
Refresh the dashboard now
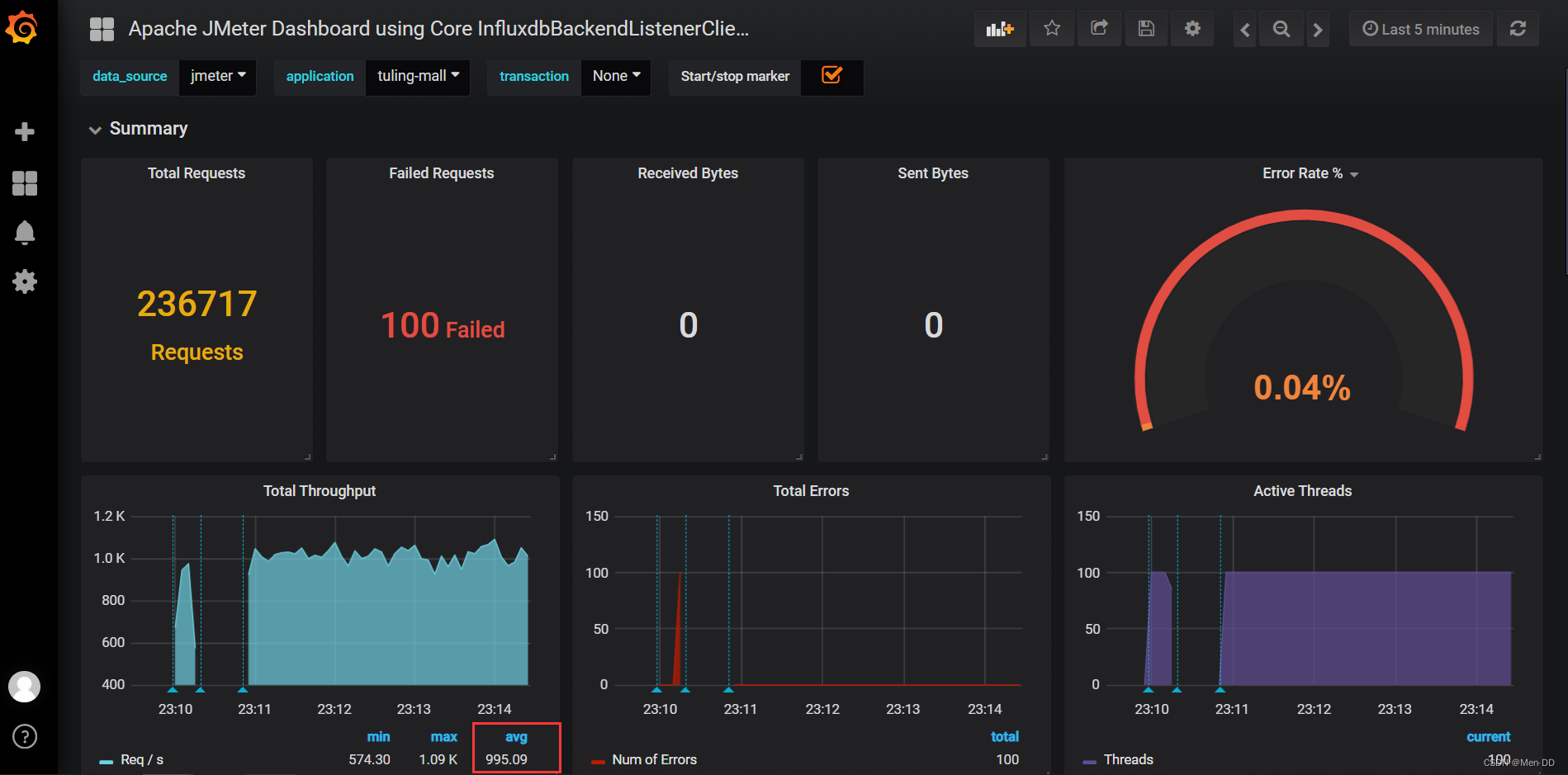click(x=1518, y=29)
